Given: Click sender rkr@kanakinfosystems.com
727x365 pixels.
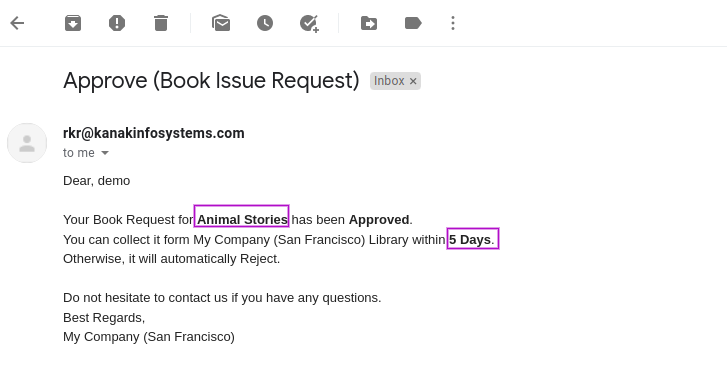Looking at the screenshot, I should pos(154,133).
